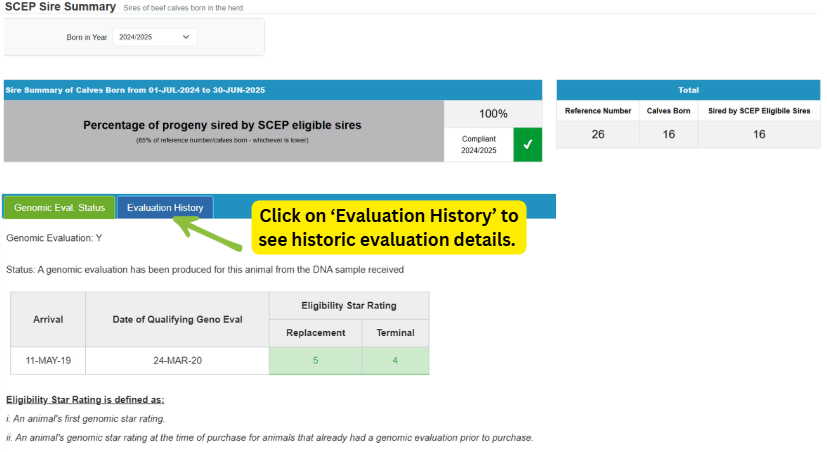The image size is (827, 452).
Task: Click the Compliant 2024/2025 cell
Action: click(478, 144)
